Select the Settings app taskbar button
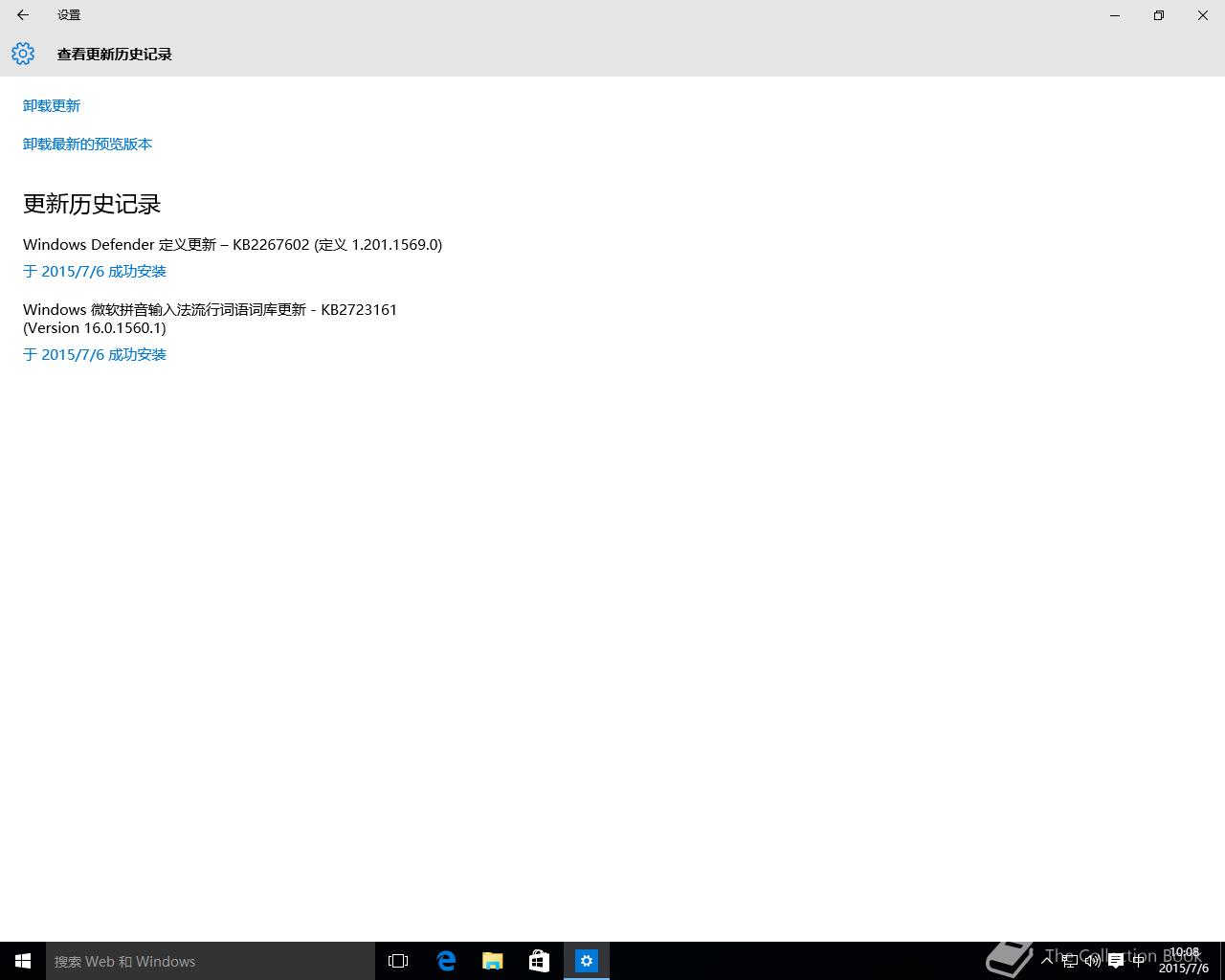 (x=587, y=961)
